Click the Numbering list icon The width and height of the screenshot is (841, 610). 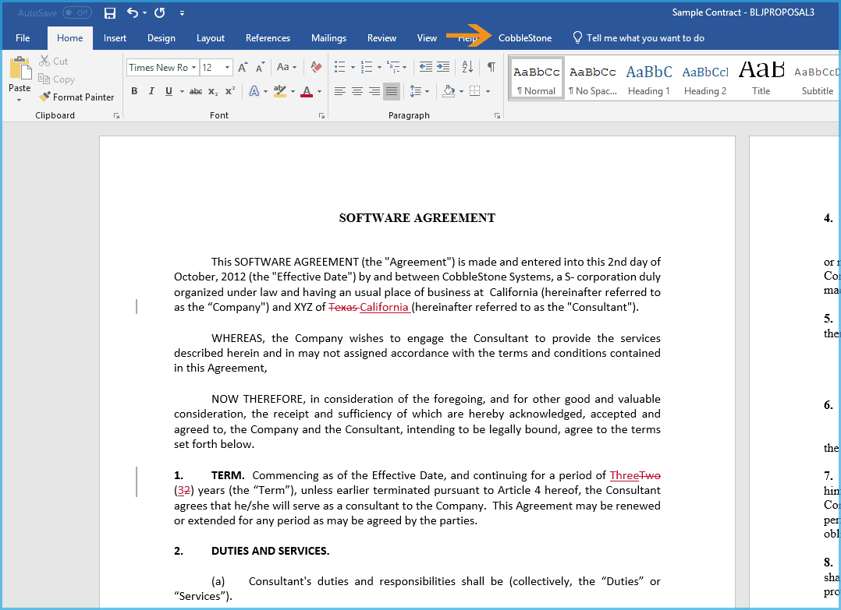366,67
